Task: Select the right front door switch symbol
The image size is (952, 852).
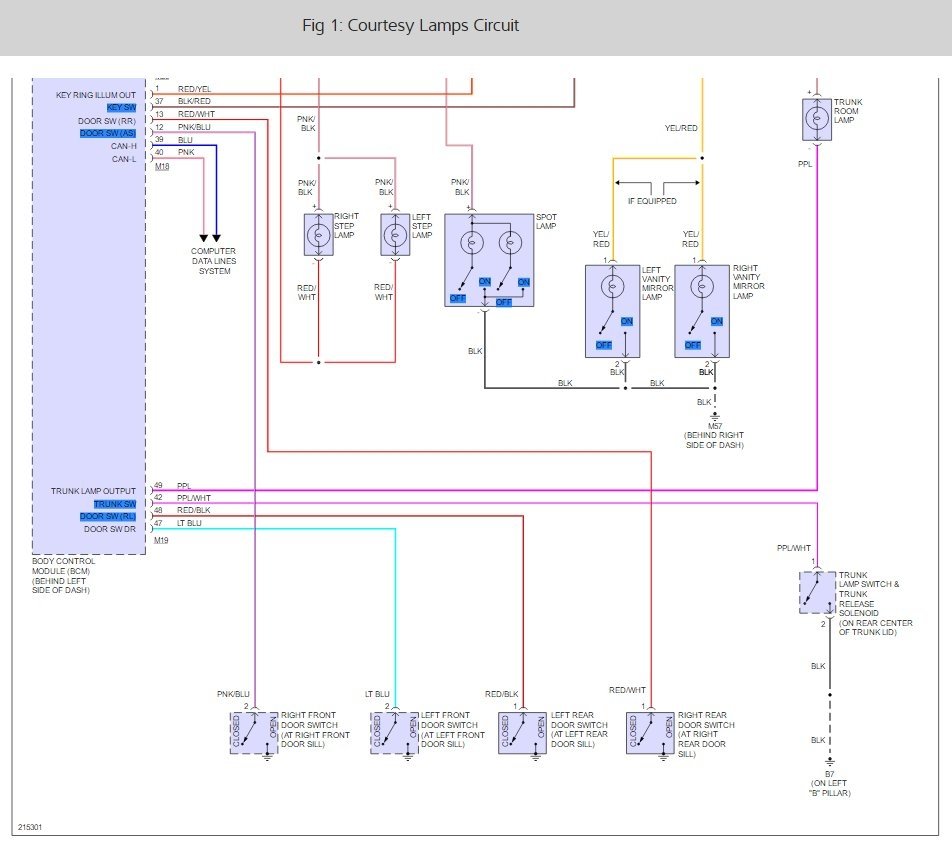Action: [254, 733]
